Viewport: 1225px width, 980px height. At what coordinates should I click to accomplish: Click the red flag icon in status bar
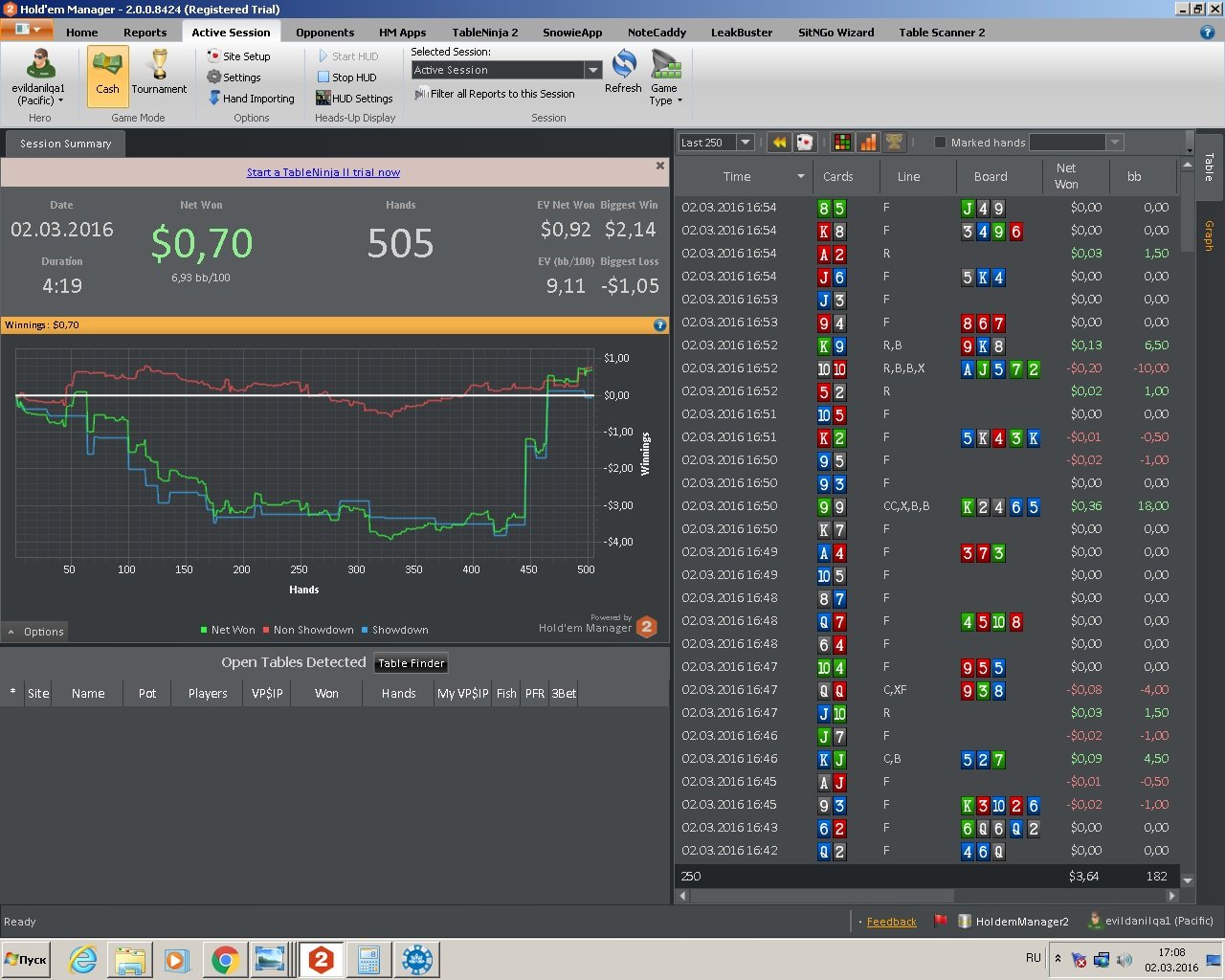(941, 922)
